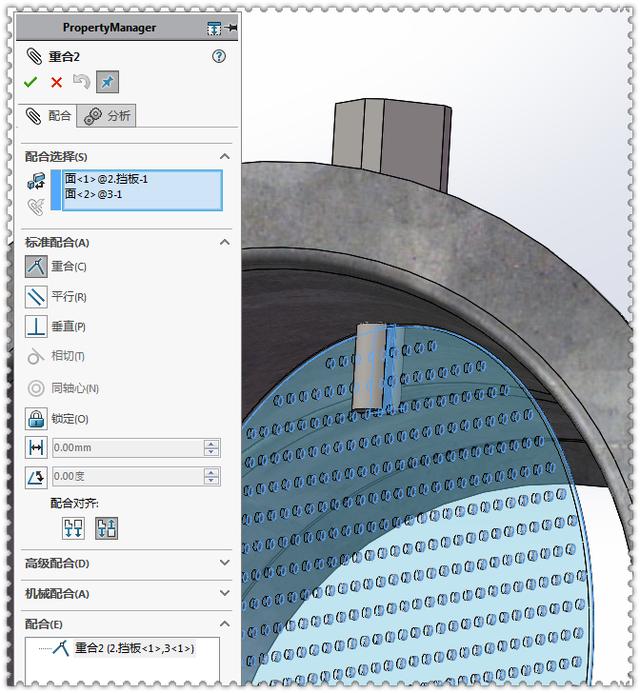The width and height of the screenshot is (640, 693).
Task: Click the multiple mate mode icon
Action: [36, 206]
